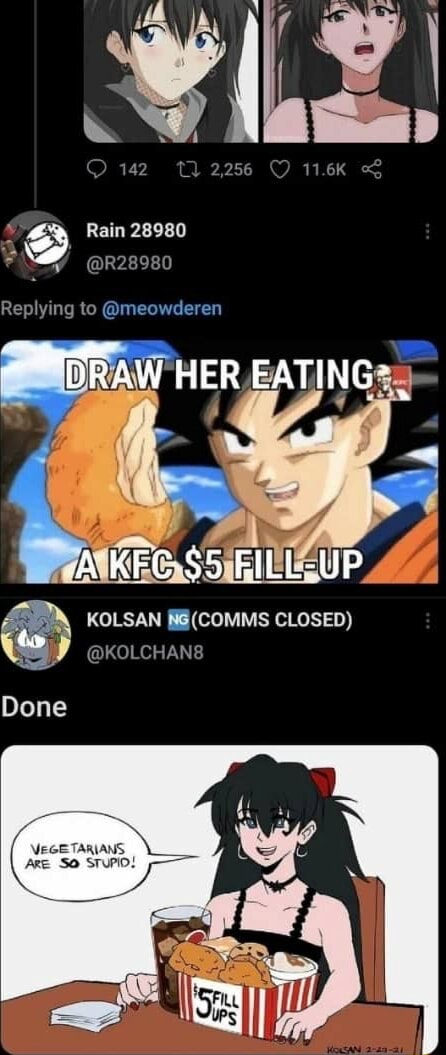Viewport: 446px width, 1055px height.
Task: Tap the 'Done' tweet text
Action: (x=34, y=707)
